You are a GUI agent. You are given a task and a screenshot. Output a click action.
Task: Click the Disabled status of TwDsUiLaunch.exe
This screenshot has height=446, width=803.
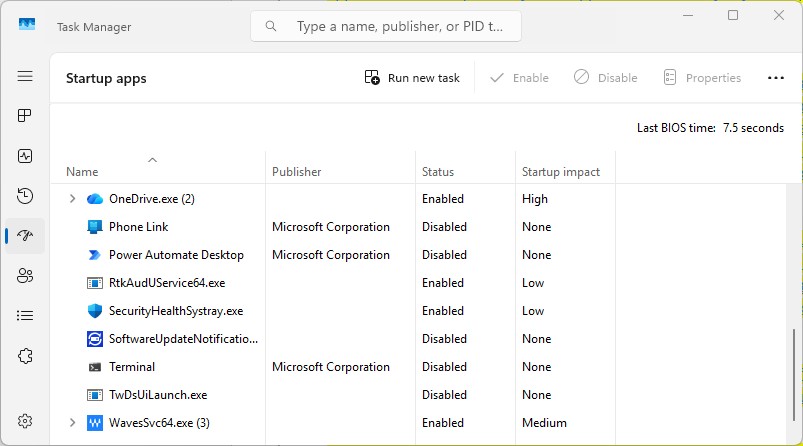click(444, 395)
